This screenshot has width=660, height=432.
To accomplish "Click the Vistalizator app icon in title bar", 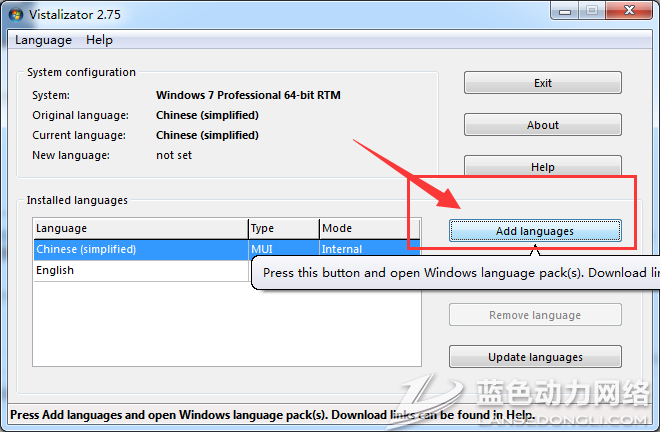I will (x=16, y=13).
